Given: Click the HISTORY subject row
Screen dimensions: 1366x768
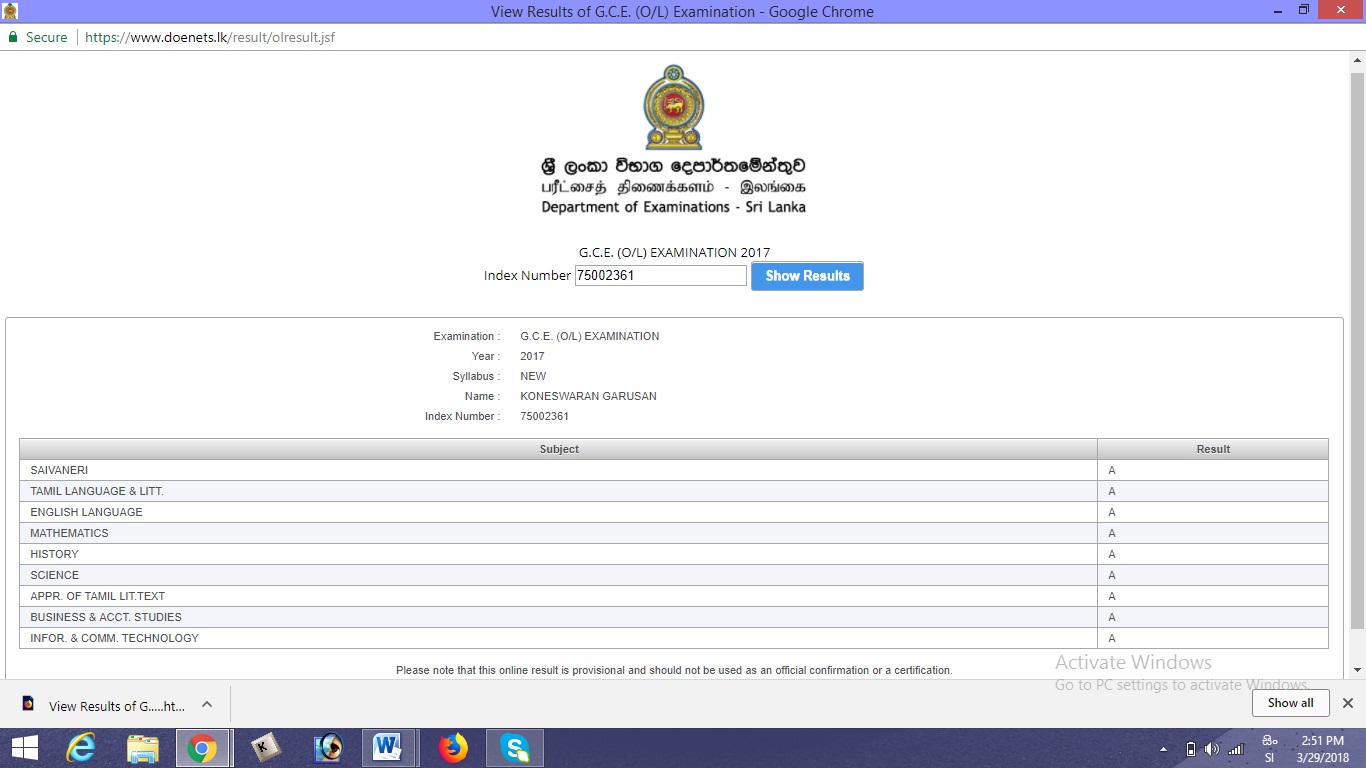Looking at the screenshot, I should [674, 554].
